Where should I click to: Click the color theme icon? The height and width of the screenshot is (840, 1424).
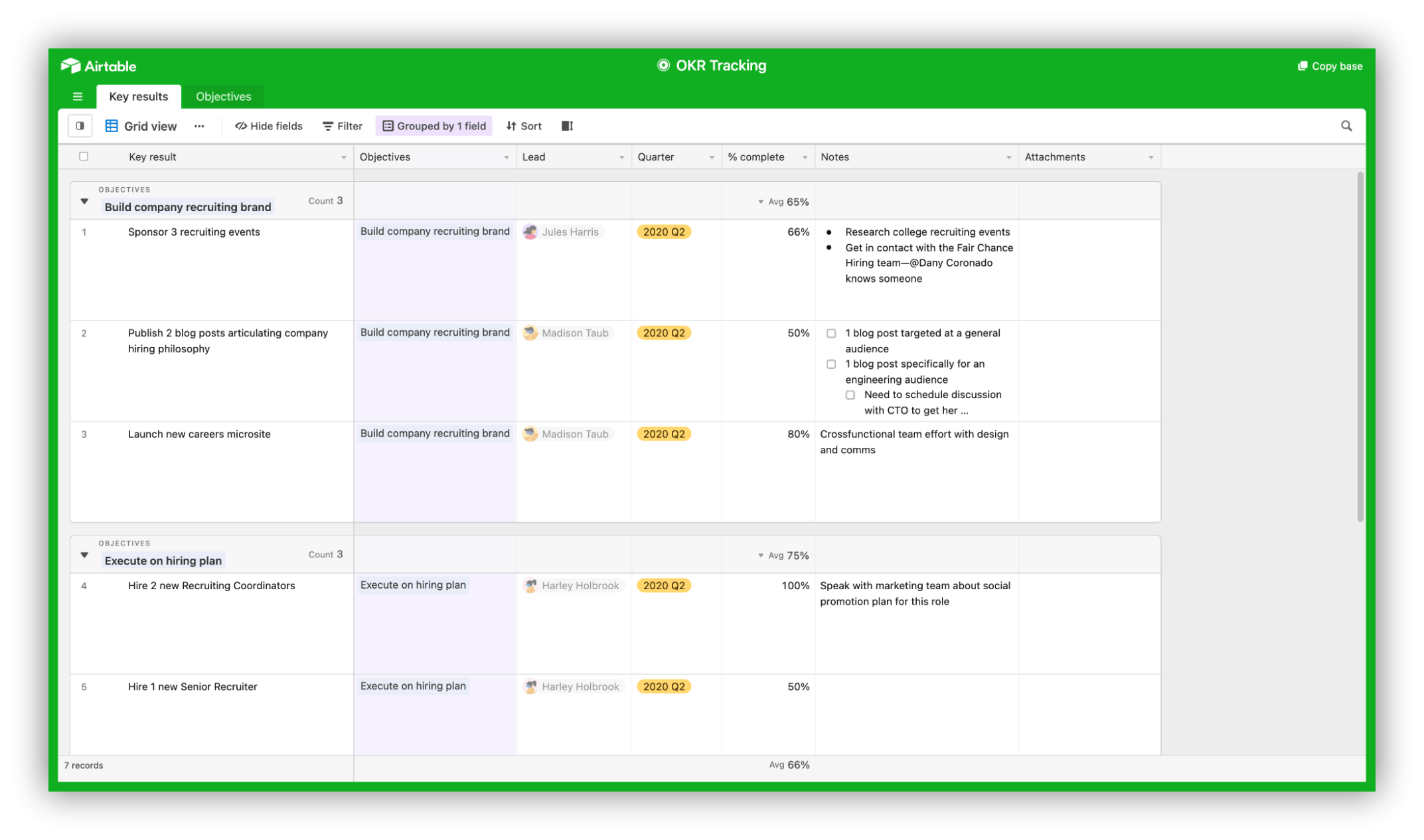pos(80,126)
